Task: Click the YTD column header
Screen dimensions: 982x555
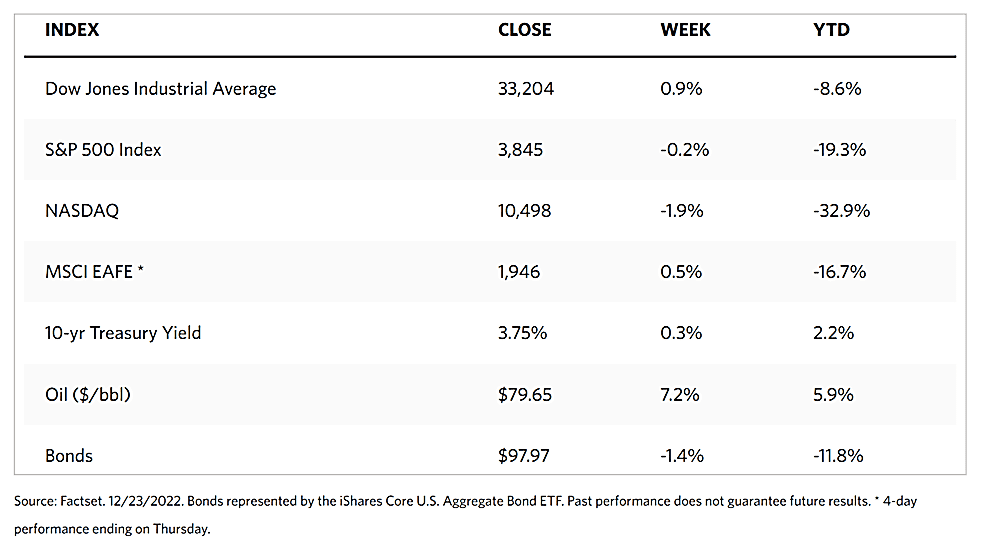Action: (831, 30)
